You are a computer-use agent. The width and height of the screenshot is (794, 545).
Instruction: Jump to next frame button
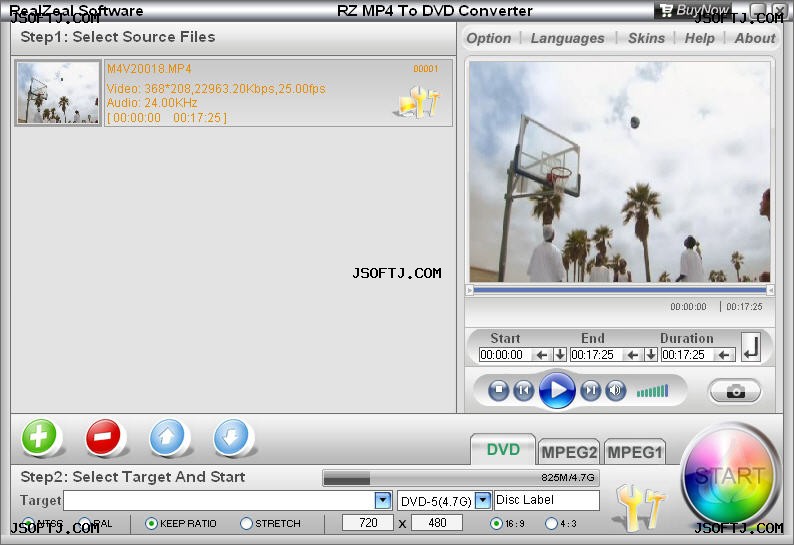click(590, 391)
